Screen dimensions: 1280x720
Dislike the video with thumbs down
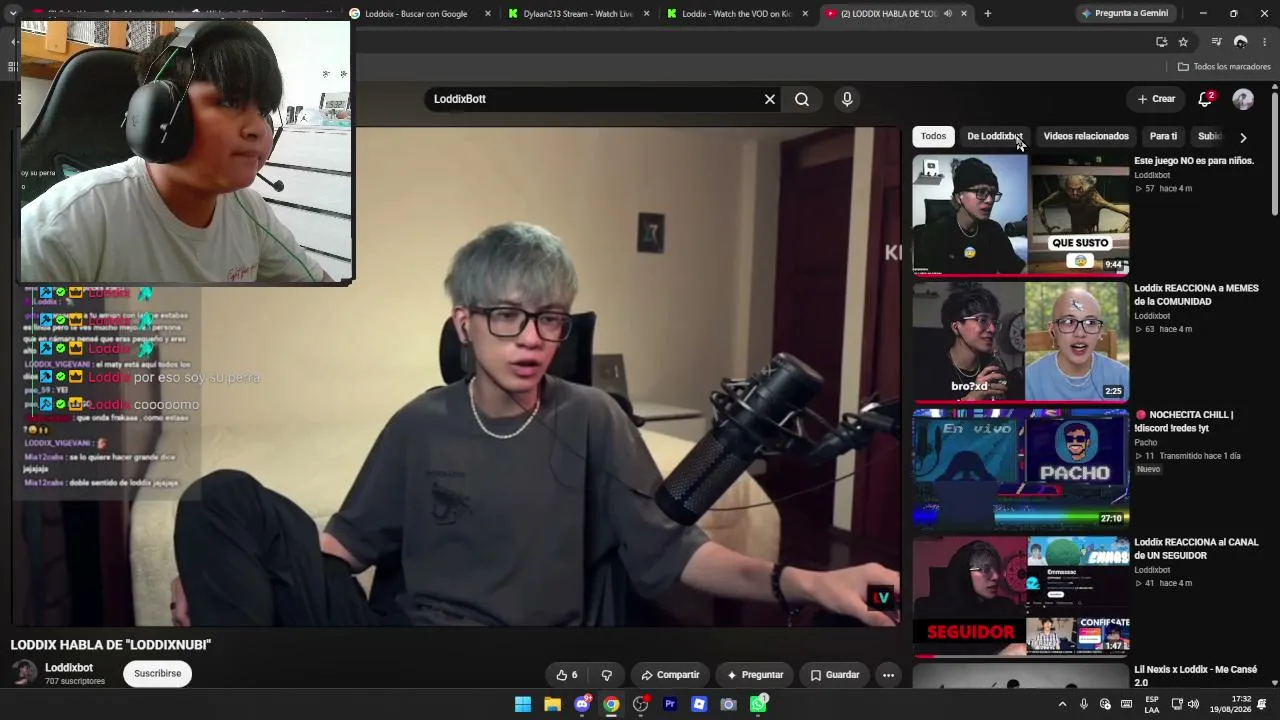(606, 675)
